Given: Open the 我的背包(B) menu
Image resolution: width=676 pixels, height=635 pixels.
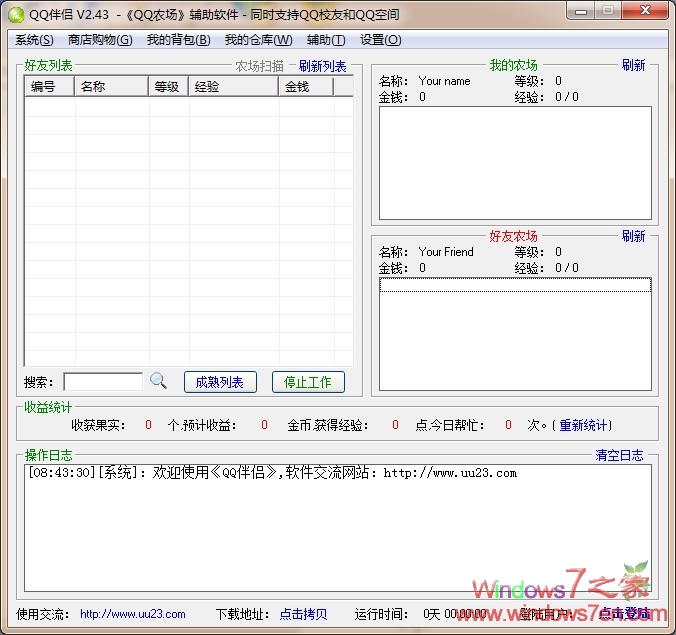Looking at the screenshot, I should pos(178,40).
